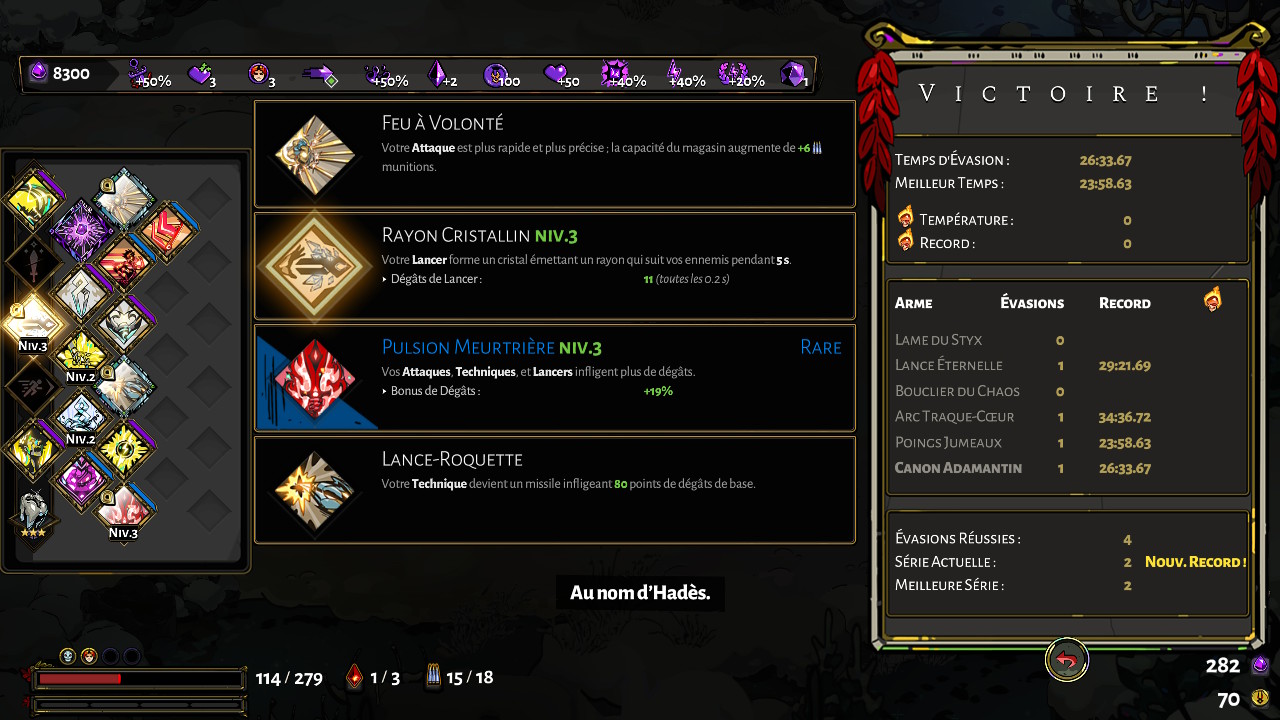This screenshot has width=1280, height=720.
Task: Click the Pulsion Meurtrière red mask icon
Action: point(316,378)
